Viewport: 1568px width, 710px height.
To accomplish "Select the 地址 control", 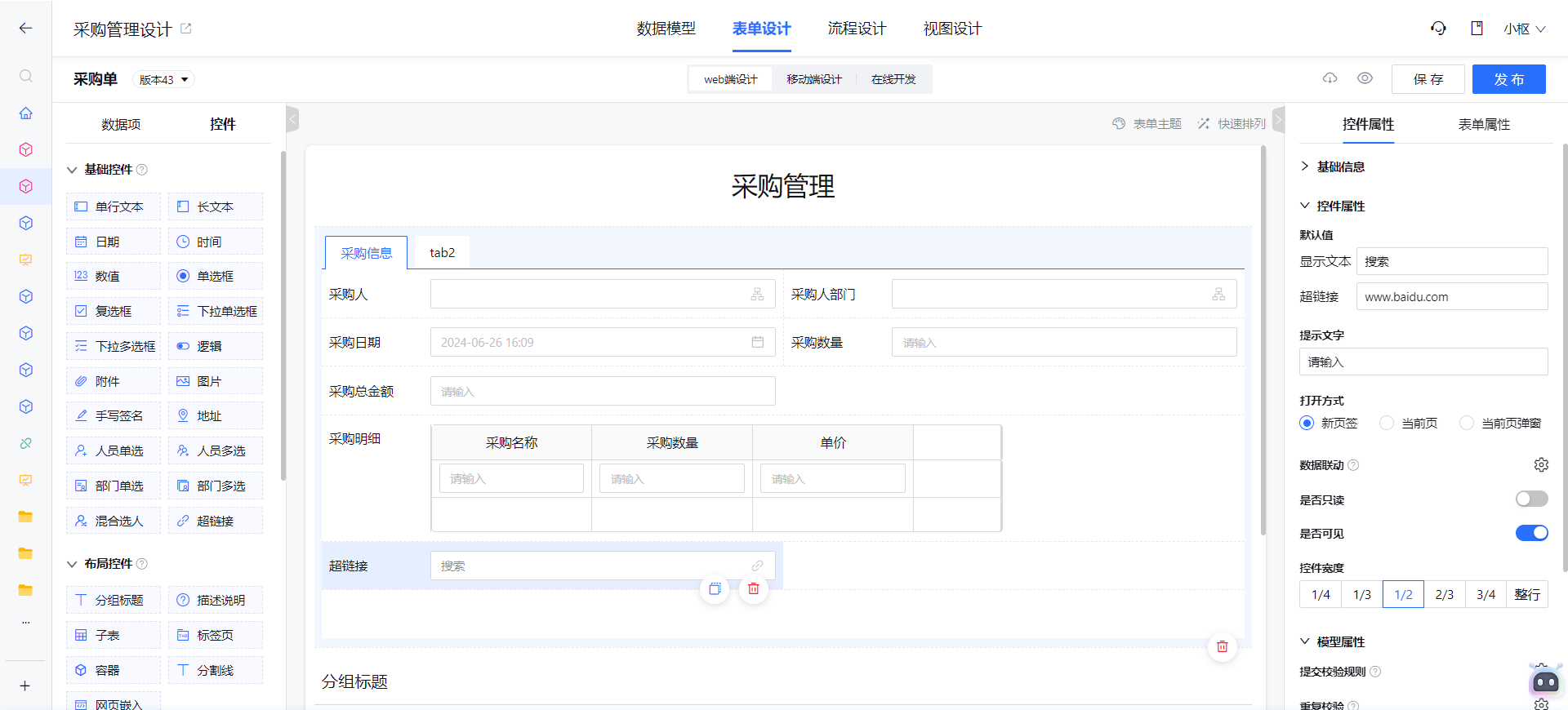I will 216,415.
